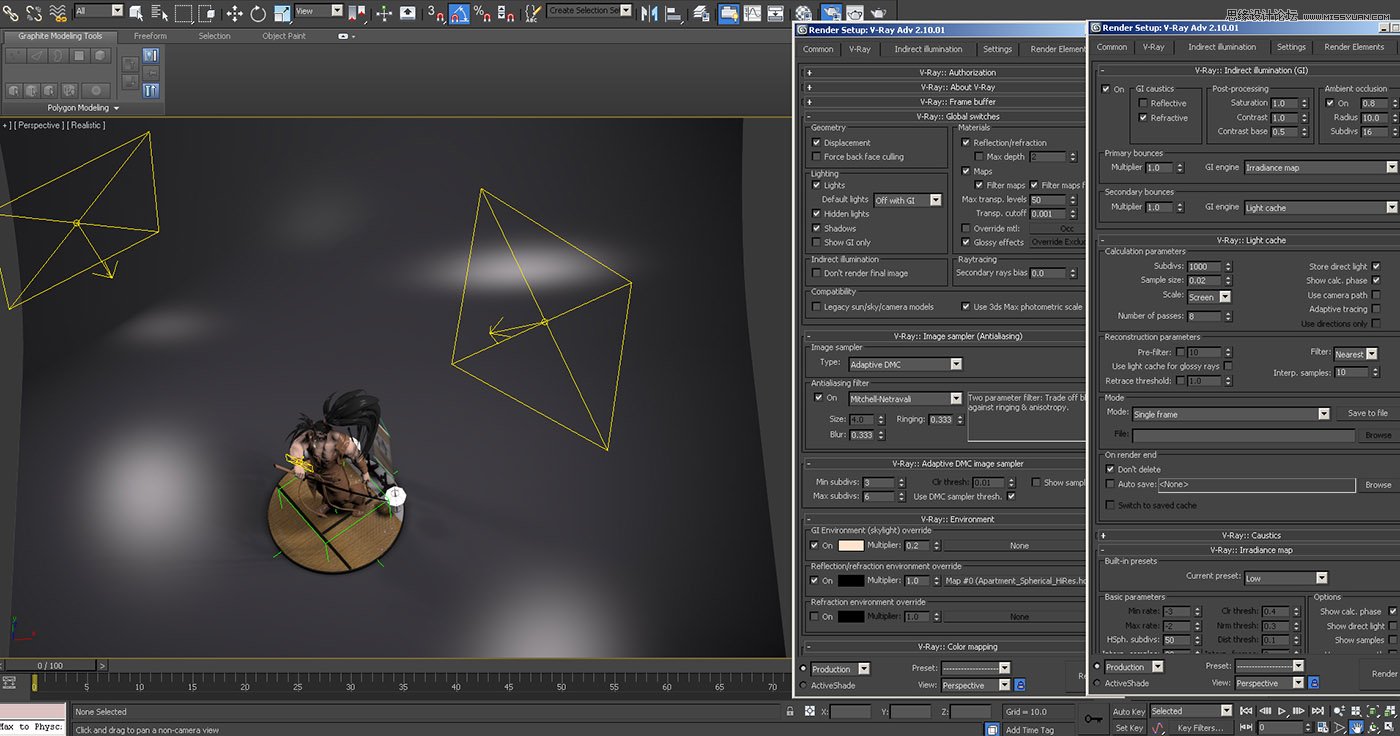Activate the Select and Rotate tool
This screenshot has height=736, width=1400.
click(258, 13)
